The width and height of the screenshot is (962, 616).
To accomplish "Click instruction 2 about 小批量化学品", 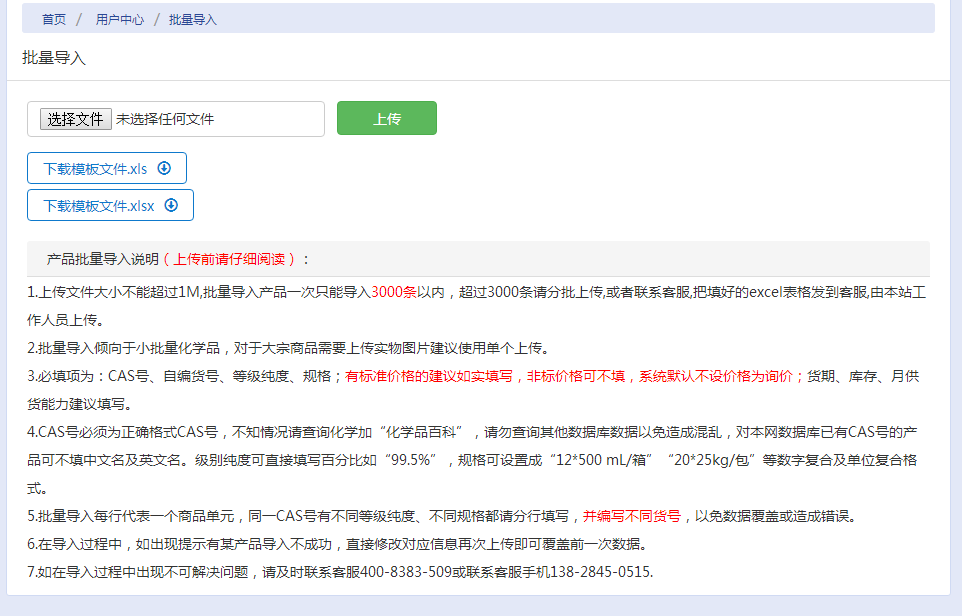I will [x=288, y=348].
